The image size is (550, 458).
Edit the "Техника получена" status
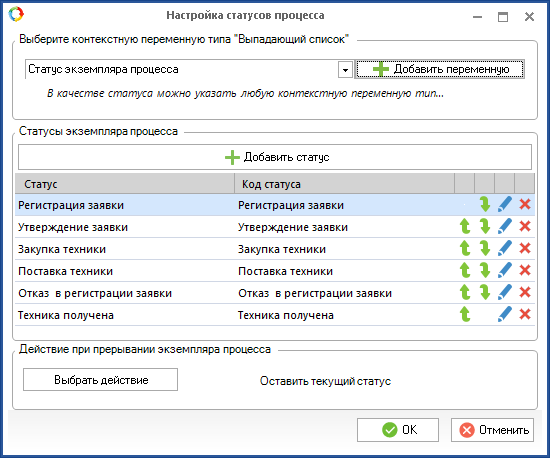(505, 315)
